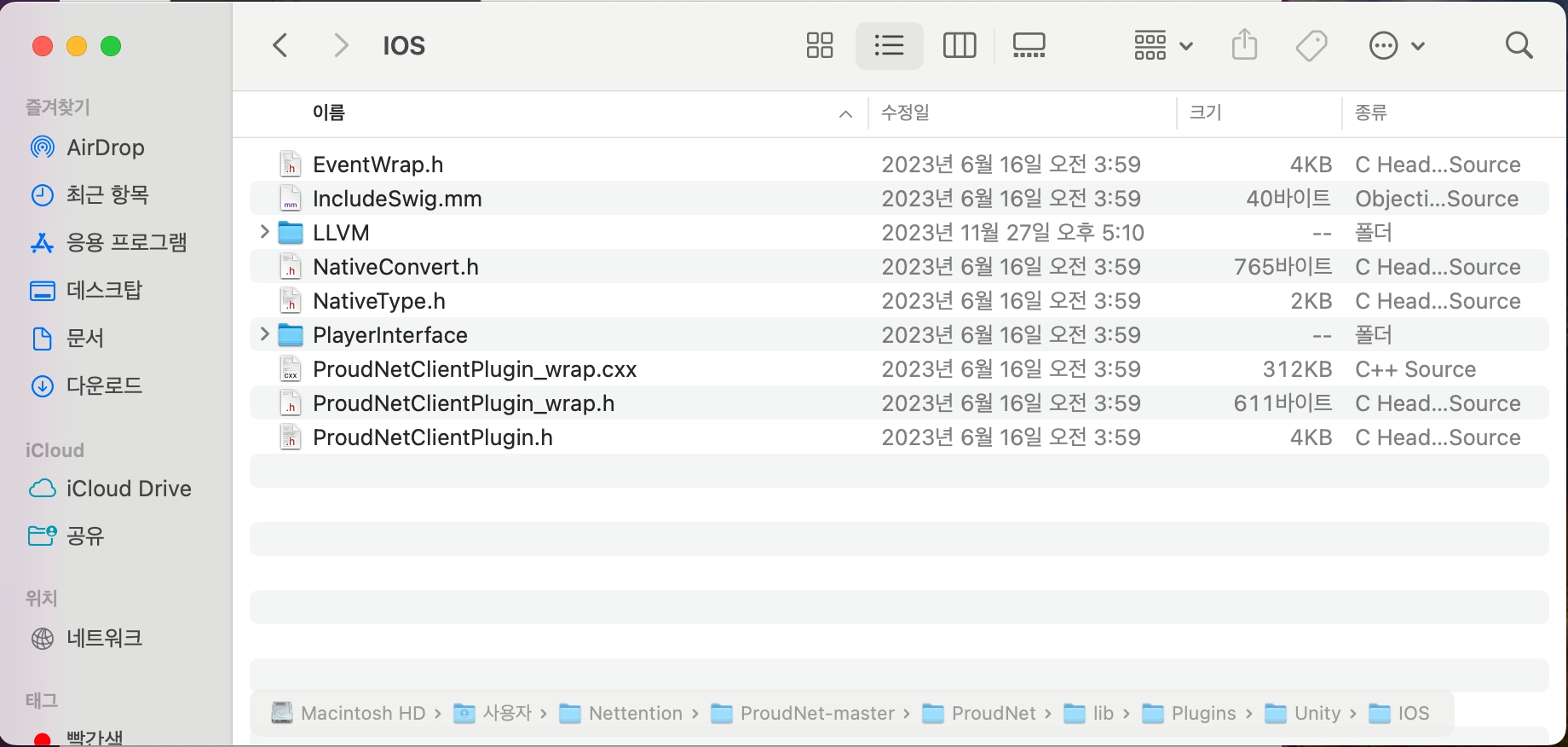The image size is (1568, 747).
Task: Click the red 빨간색 tag
Action: [x=94, y=737]
